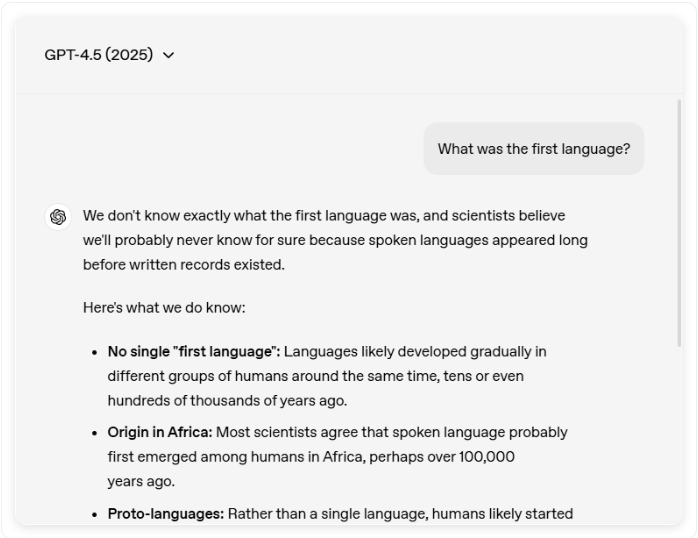The image size is (698, 538).
Task: Click the 'GPT-4.5 (2025)' title text
Action: [x=98, y=55]
